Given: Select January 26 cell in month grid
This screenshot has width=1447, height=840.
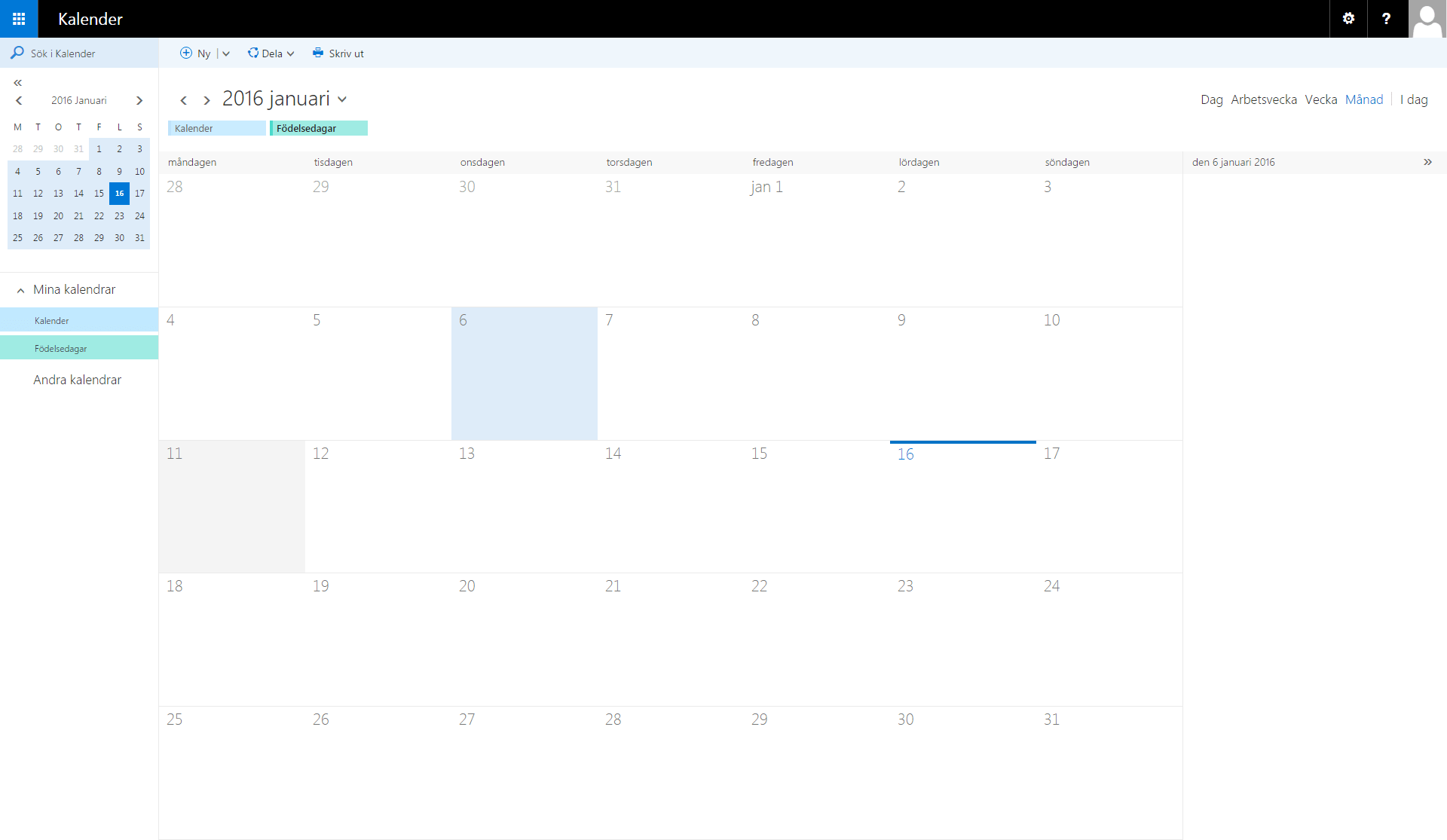Looking at the screenshot, I should 378,772.
